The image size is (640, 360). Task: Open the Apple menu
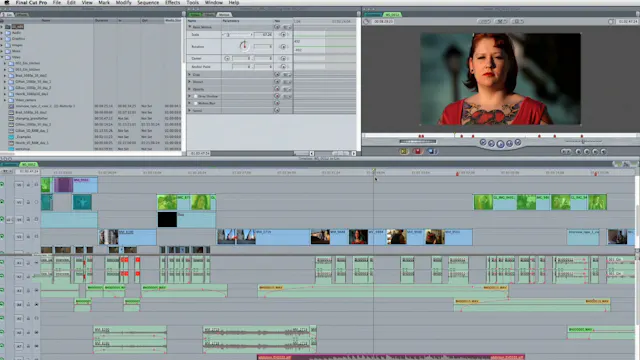7,2
